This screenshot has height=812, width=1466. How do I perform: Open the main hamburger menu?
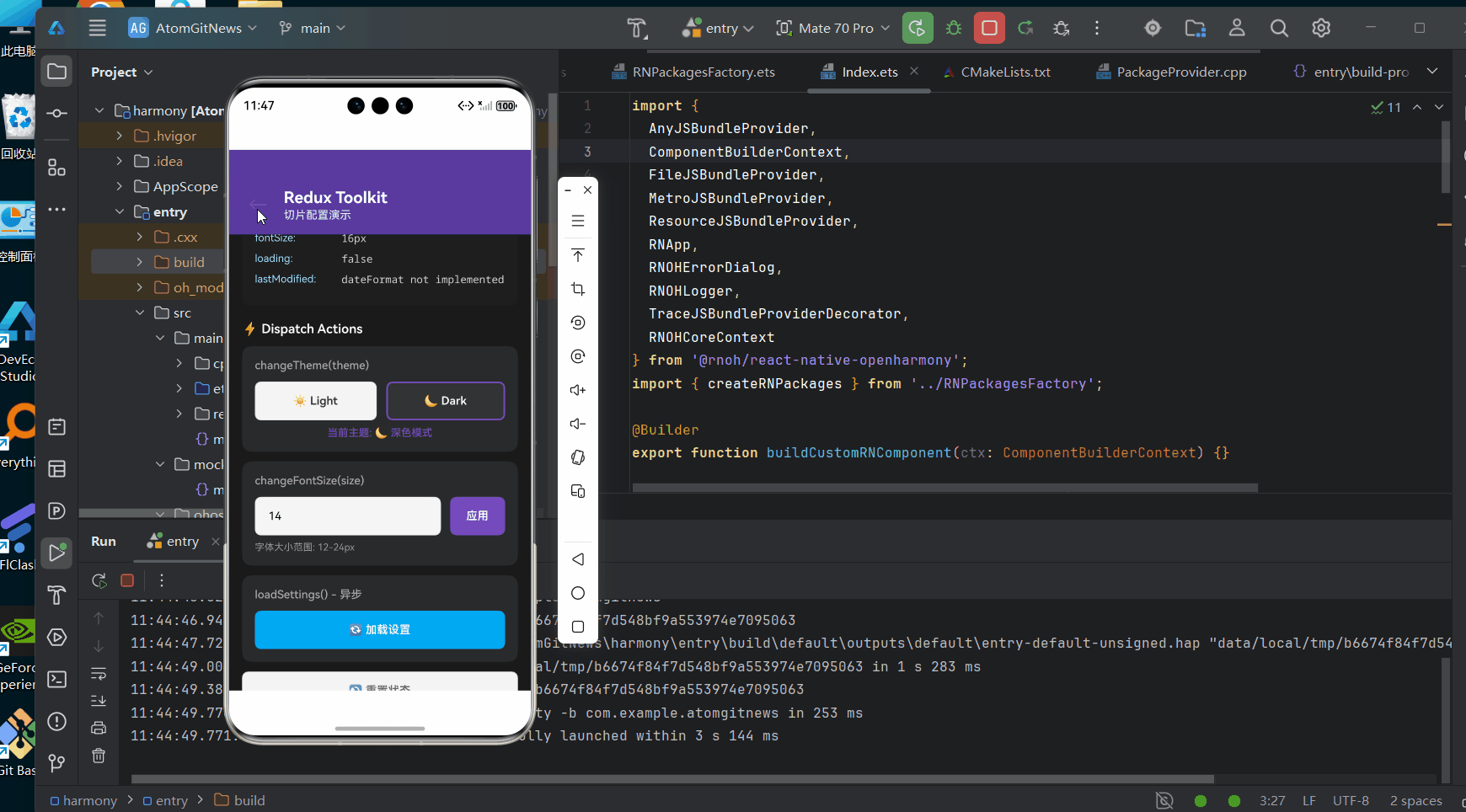pos(98,28)
